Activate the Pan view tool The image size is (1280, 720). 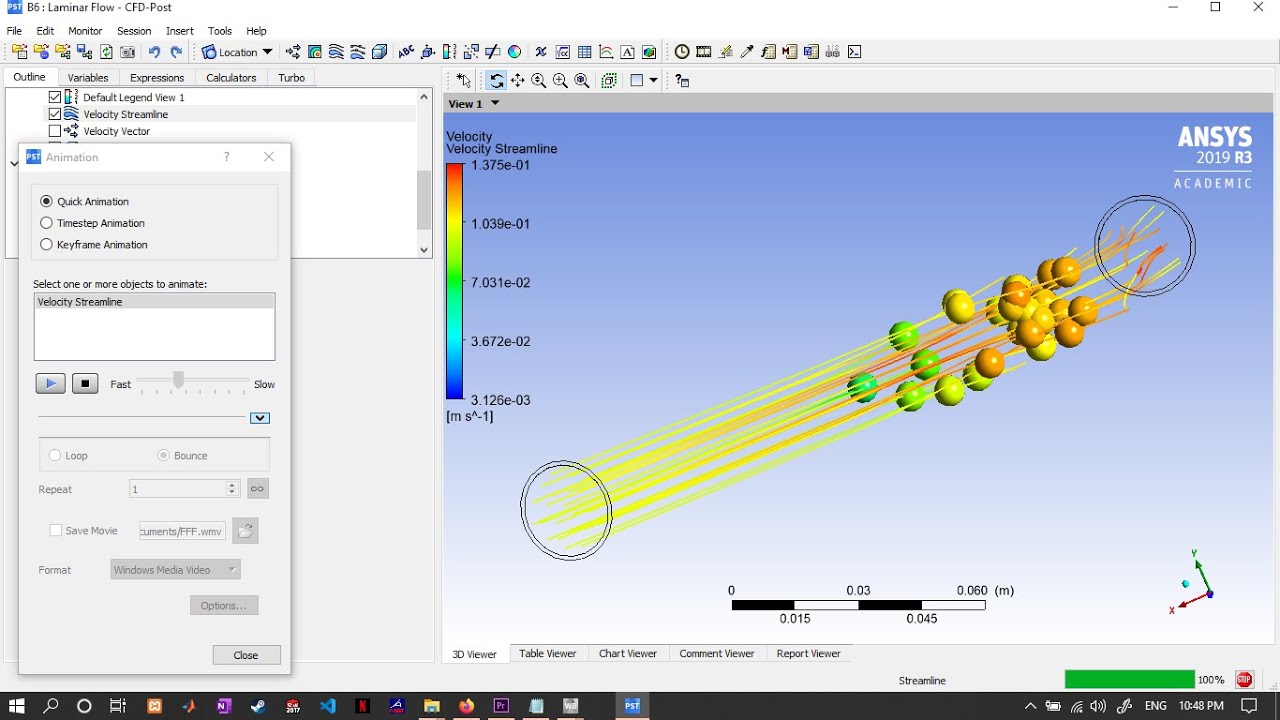pos(517,81)
